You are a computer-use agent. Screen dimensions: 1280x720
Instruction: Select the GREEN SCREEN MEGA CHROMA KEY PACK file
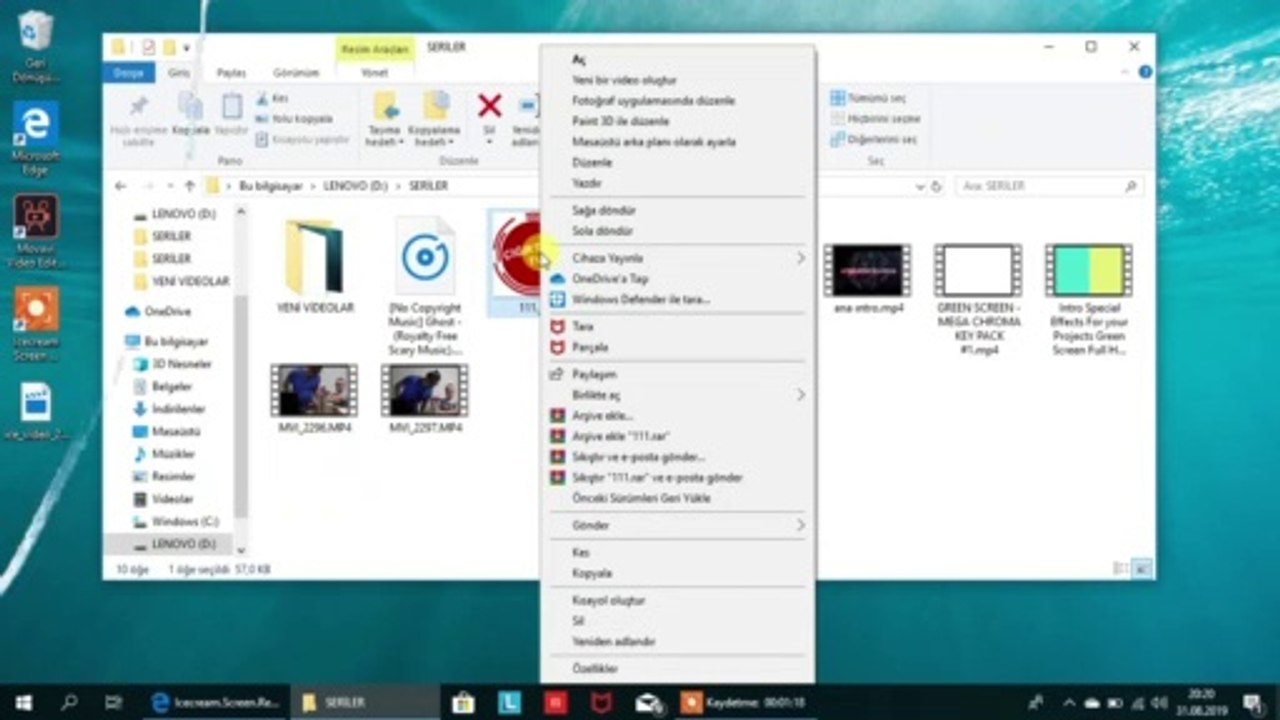pos(978,299)
